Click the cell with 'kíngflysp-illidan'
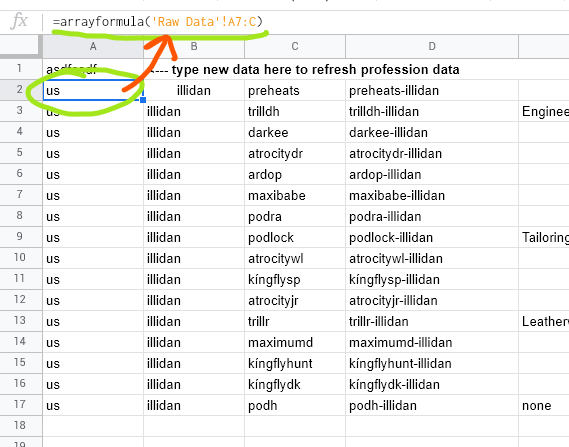569x447 pixels. point(432,280)
